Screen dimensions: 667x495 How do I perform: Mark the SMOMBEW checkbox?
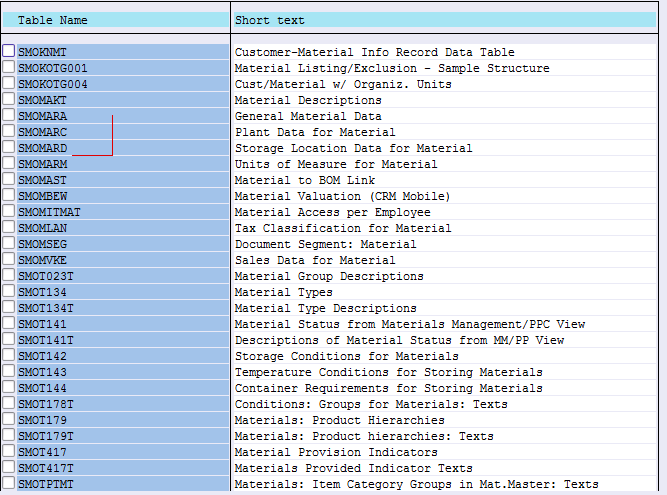tap(9, 195)
